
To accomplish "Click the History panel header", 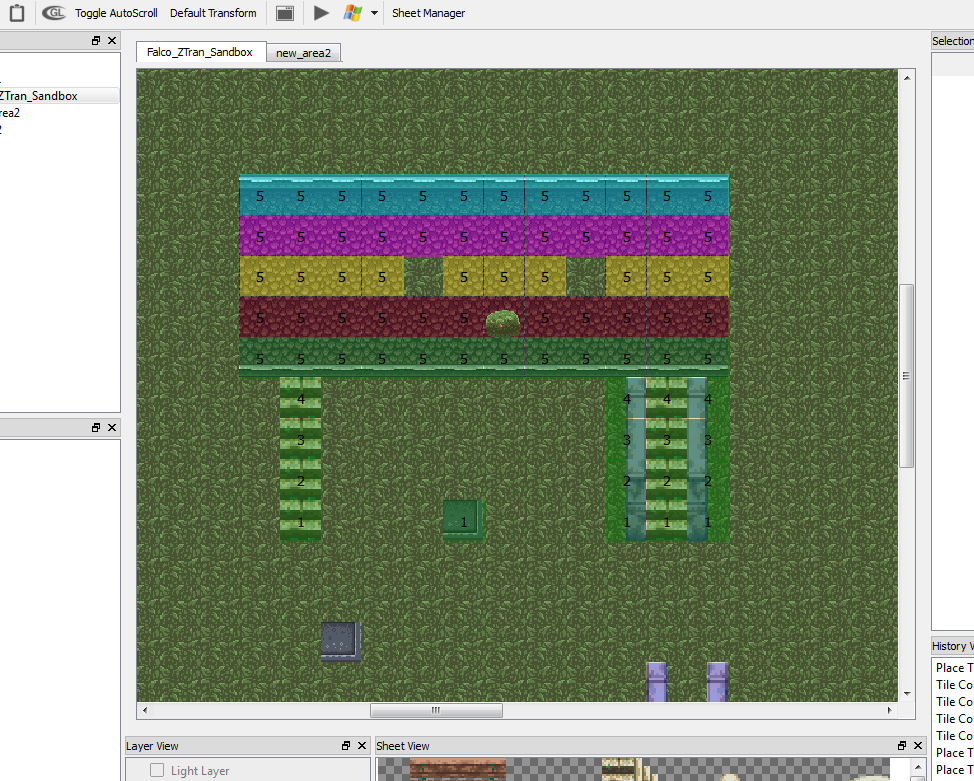I will [x=952, y=646].
